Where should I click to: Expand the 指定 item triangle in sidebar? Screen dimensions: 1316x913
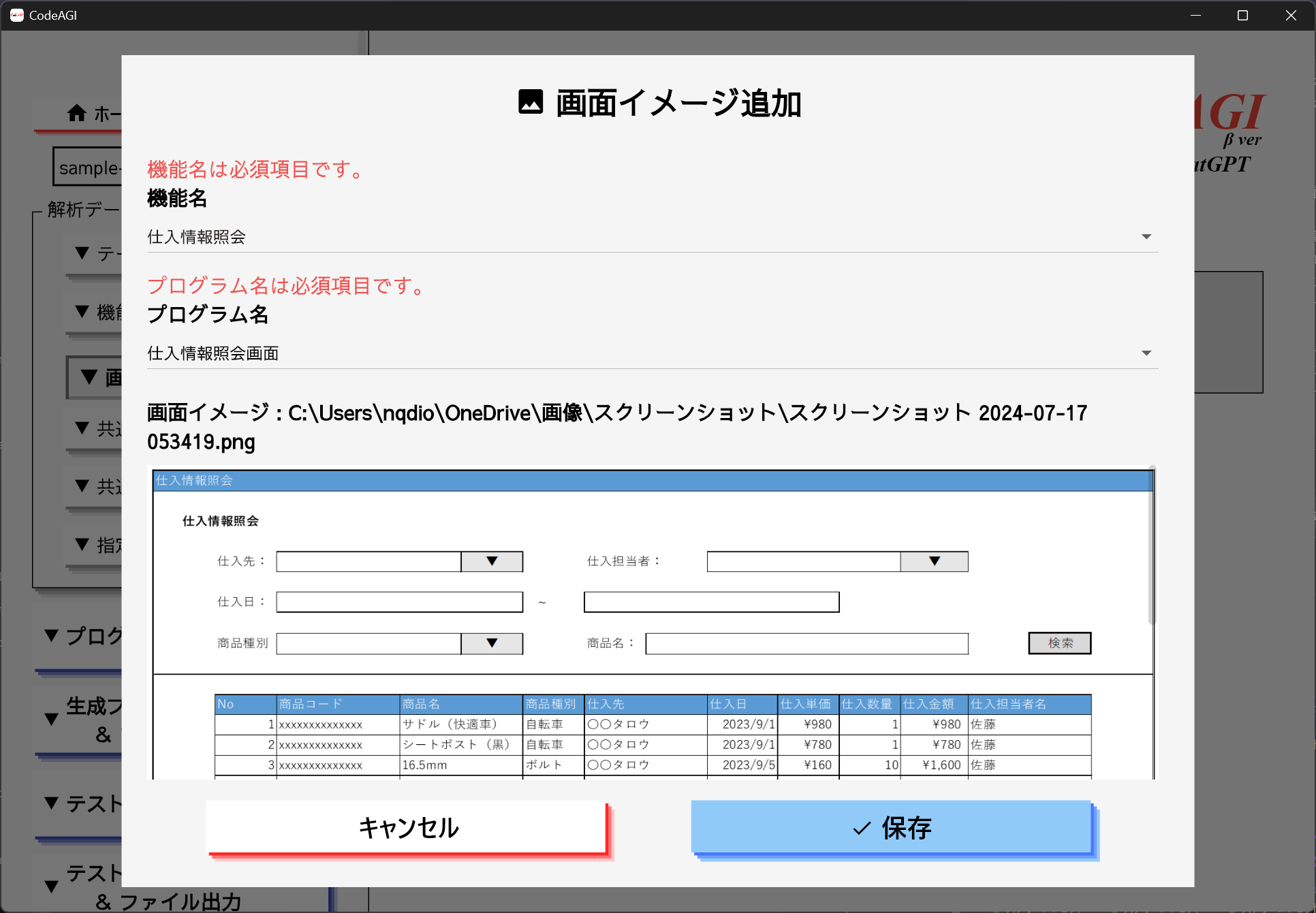coord(82,544)
